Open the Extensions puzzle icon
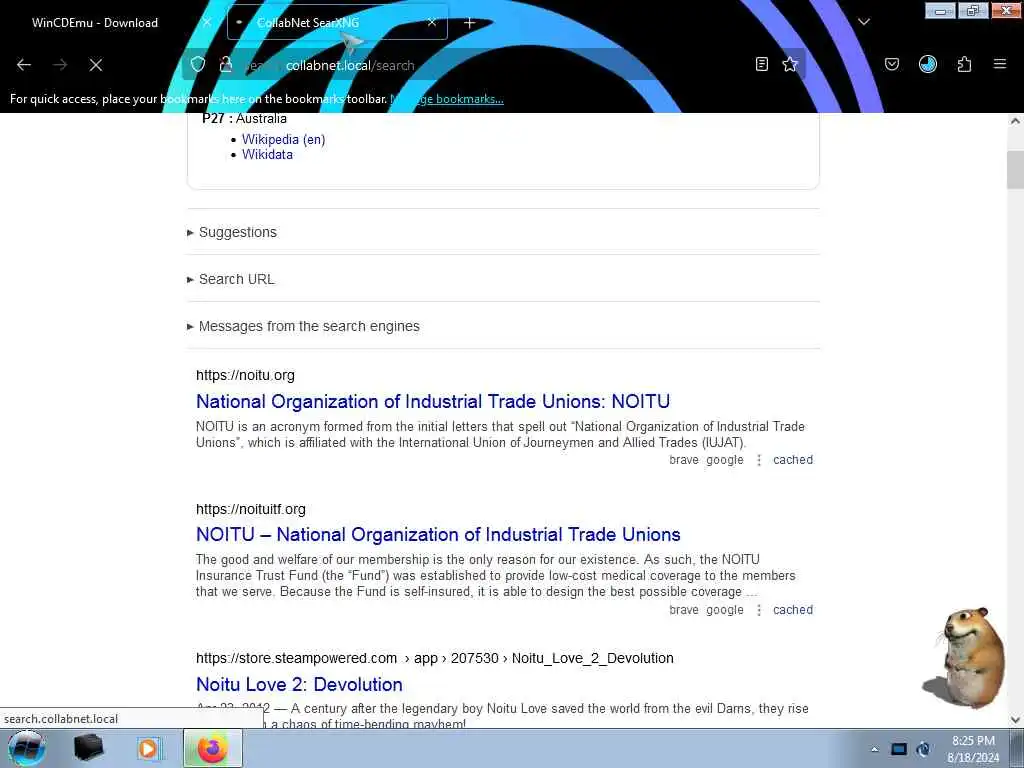1024x768 pixels. (x=964, y=64)
